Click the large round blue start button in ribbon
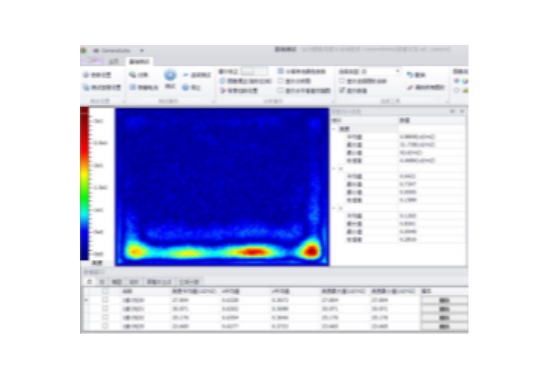 coord(170,75)
